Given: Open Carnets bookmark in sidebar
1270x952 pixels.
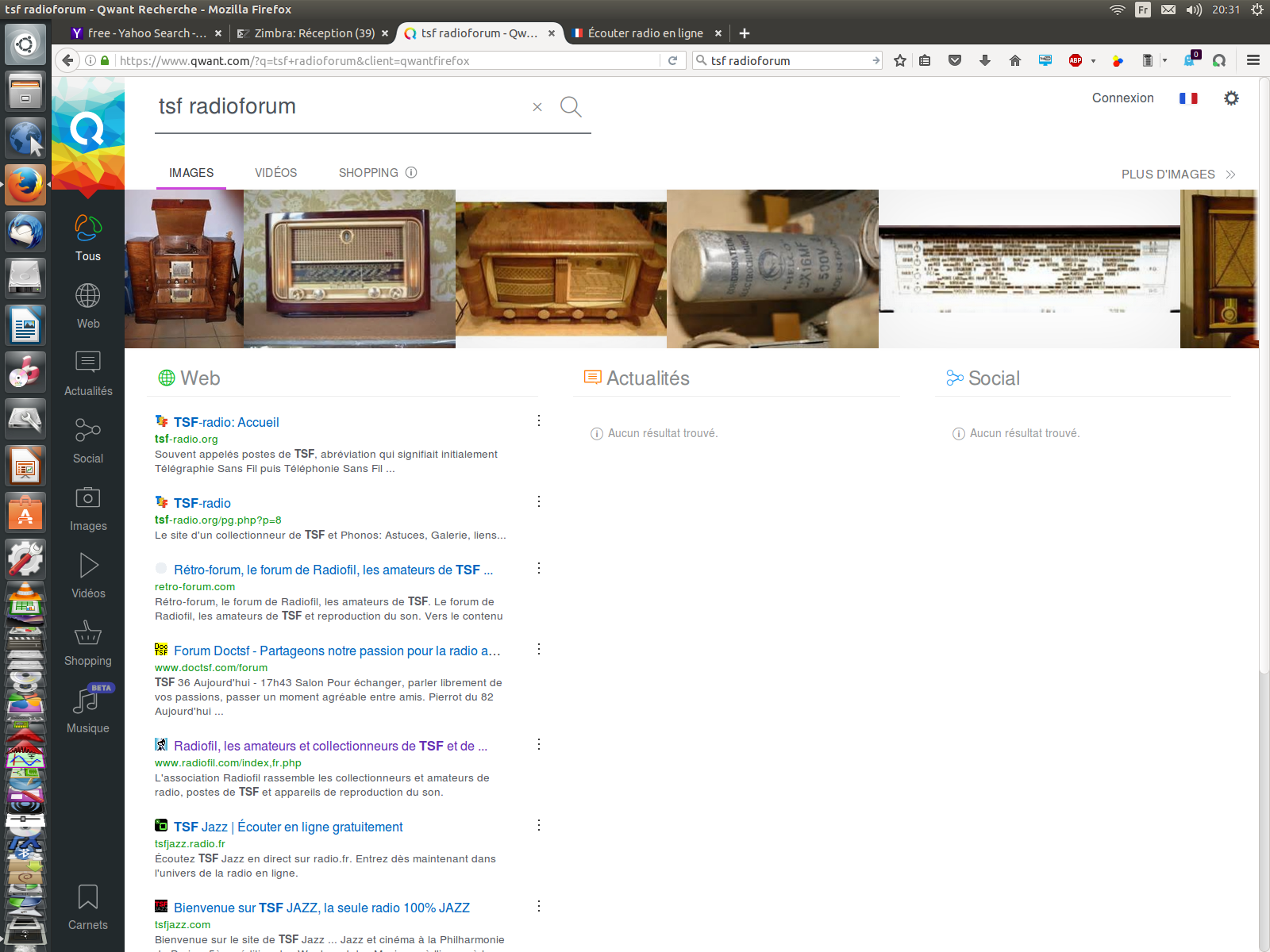Looking at the screenshot, I should (88, 907).
